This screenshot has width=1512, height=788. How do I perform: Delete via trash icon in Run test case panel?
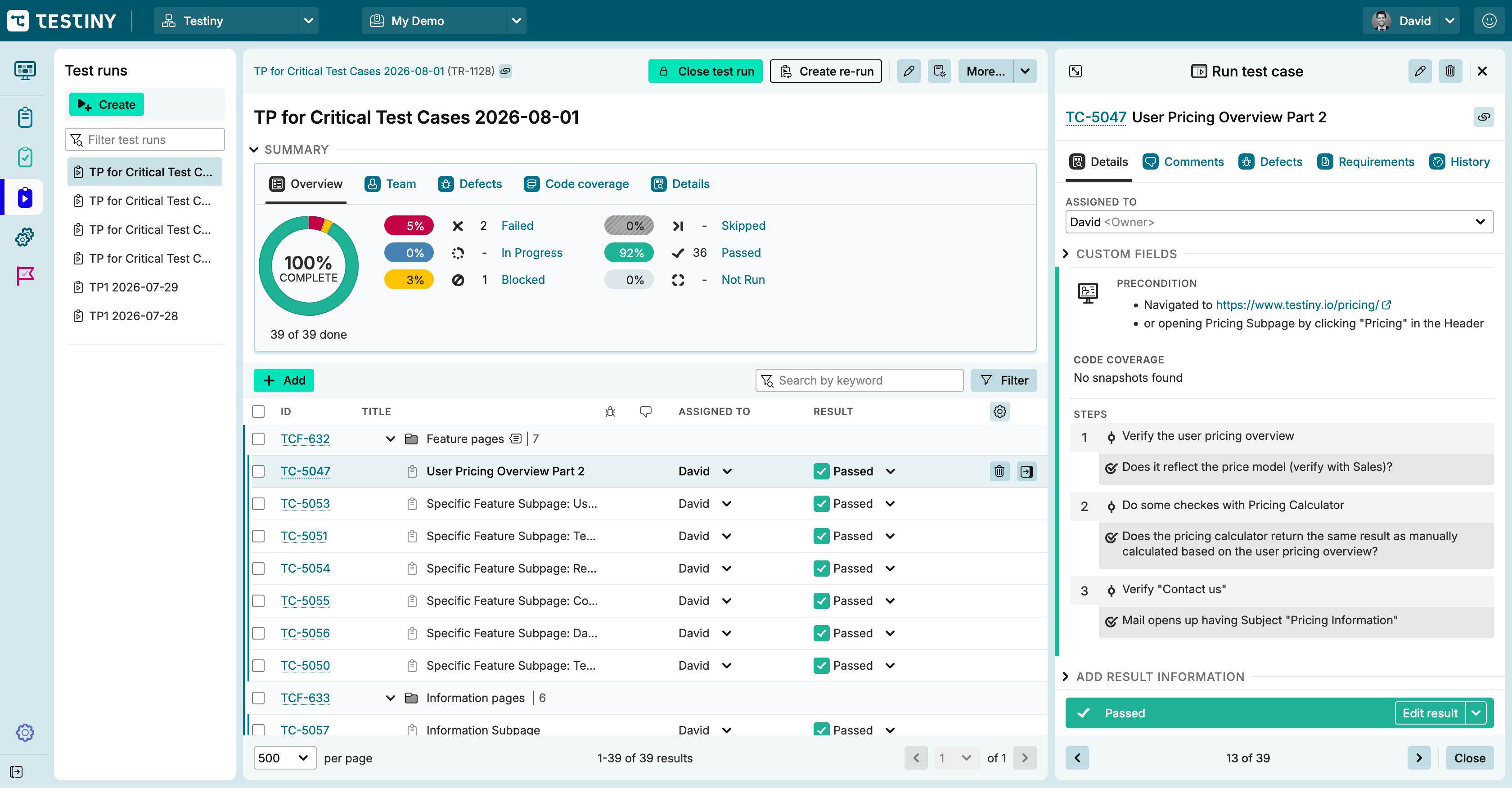pyautogui.click(x=1450, y=71)
